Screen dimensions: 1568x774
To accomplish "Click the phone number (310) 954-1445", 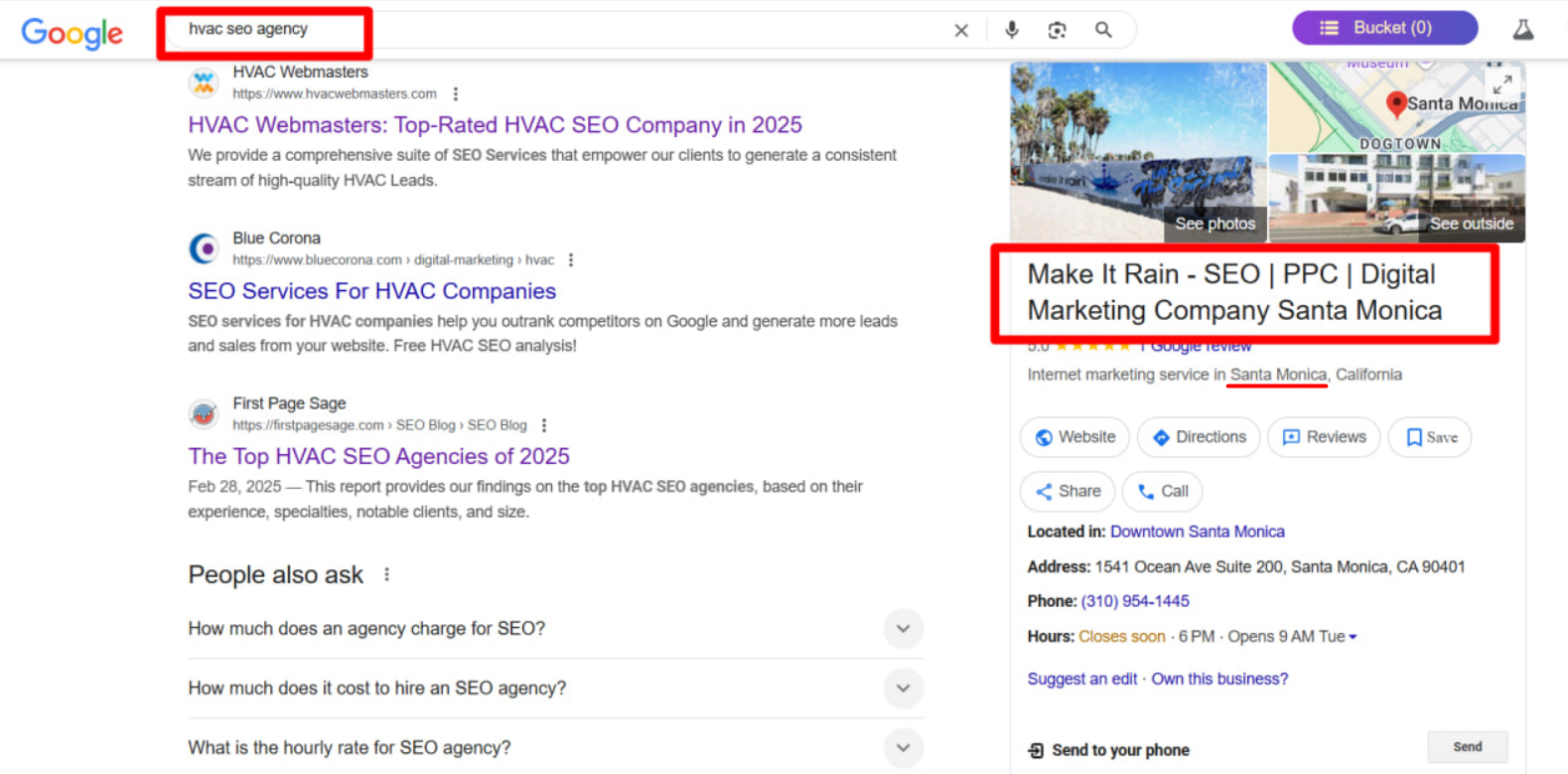I will [1135, 601].
